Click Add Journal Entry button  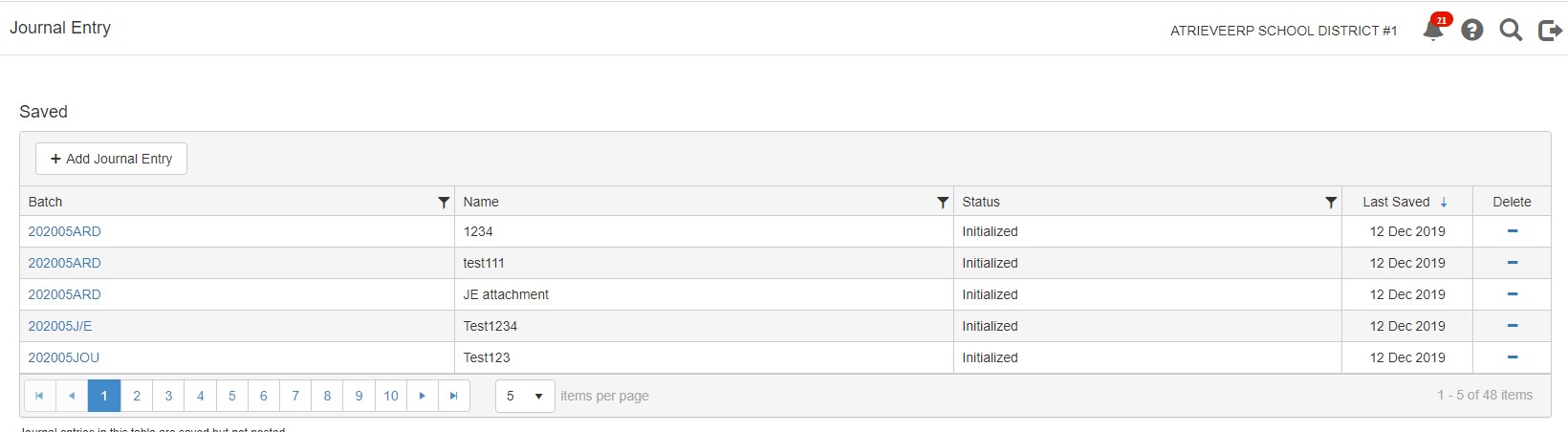(111, 159)
